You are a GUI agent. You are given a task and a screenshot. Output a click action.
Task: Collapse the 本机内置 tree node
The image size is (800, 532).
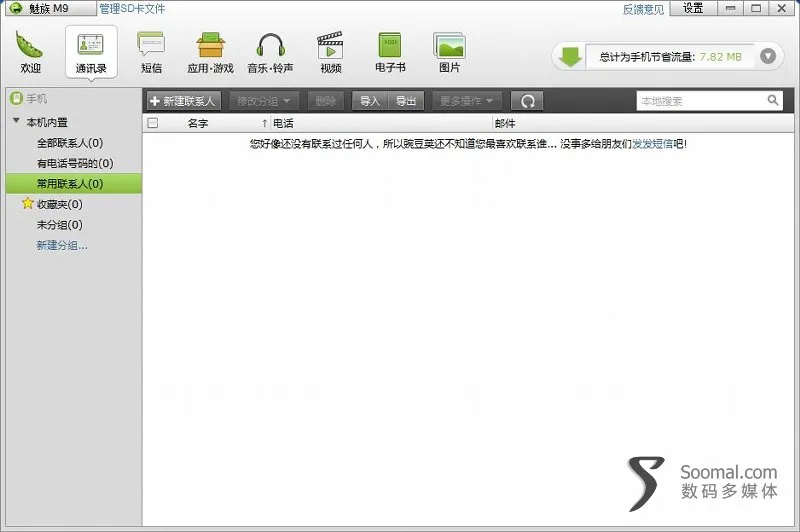point(16,121)
